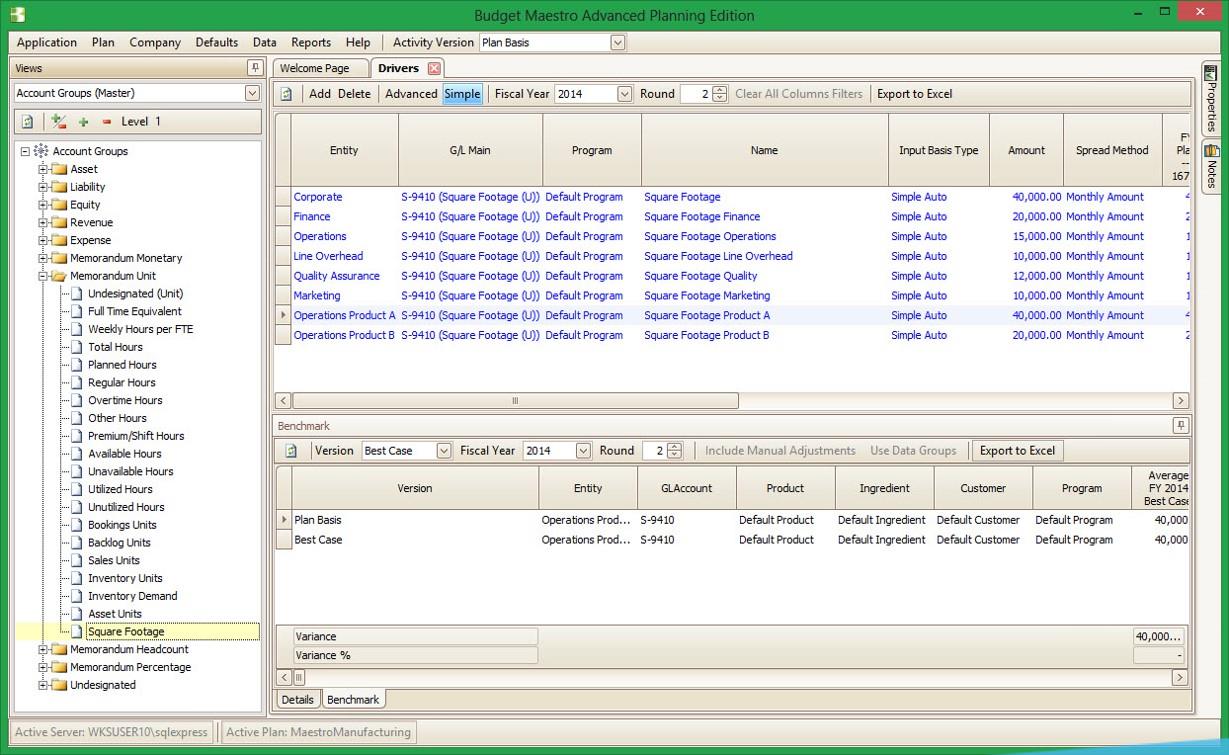
Task: Sort by the Entity column header in Drivers
Action: (x=344, y=150)
